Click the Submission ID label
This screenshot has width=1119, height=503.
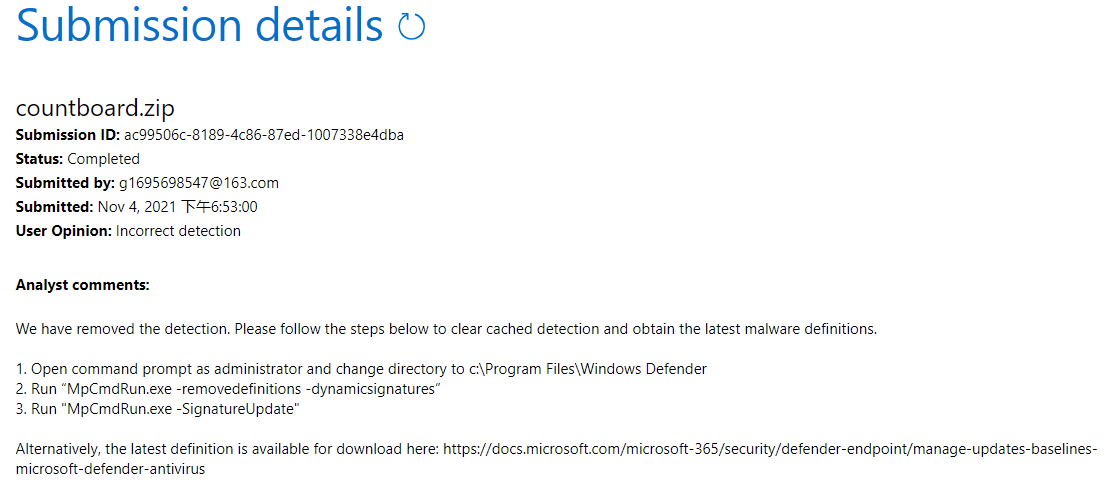67,134
